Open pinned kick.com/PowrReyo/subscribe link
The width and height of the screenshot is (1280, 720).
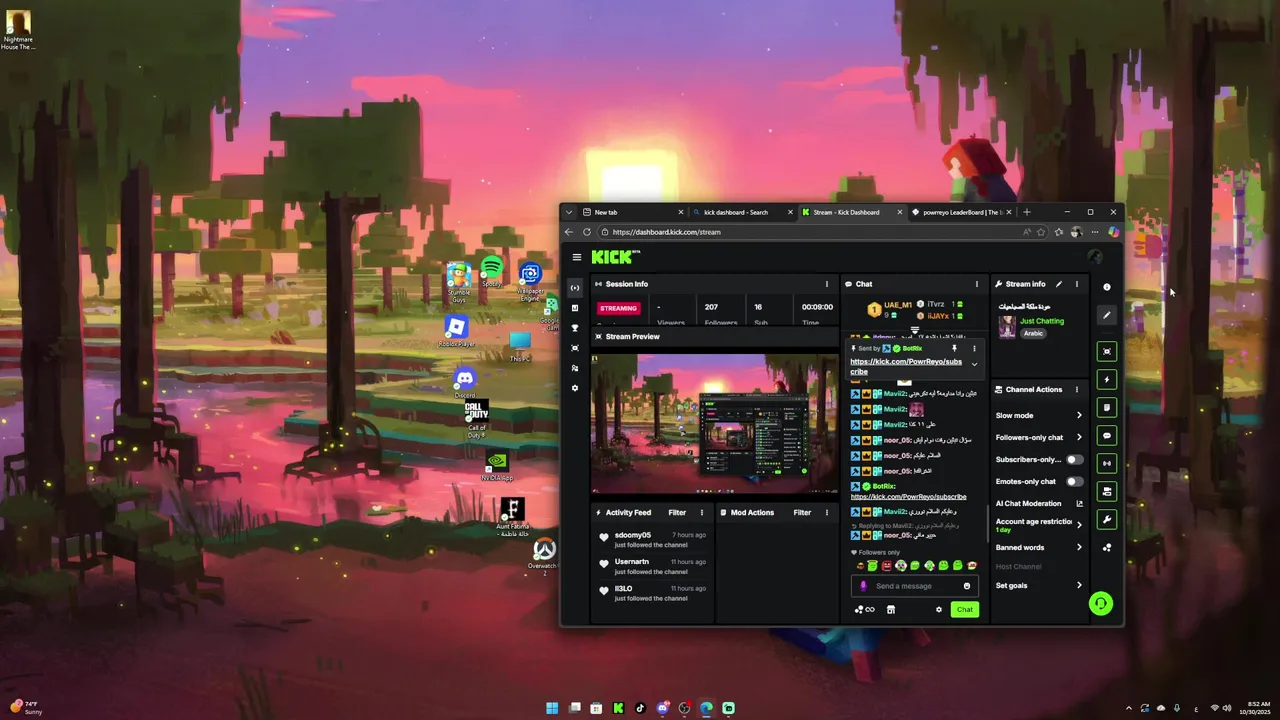906,366
